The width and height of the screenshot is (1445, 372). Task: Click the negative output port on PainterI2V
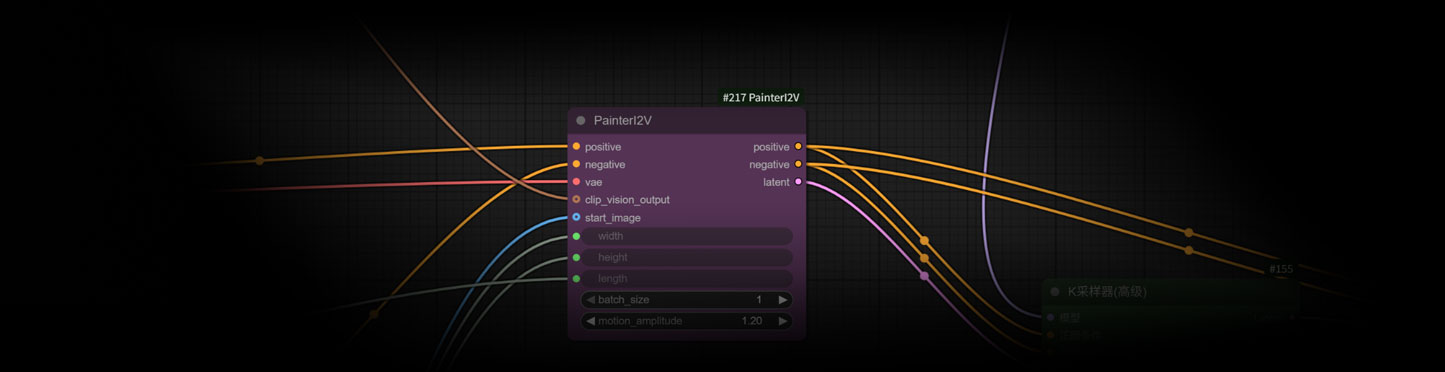pyautogui.click(x=798, y=164)
